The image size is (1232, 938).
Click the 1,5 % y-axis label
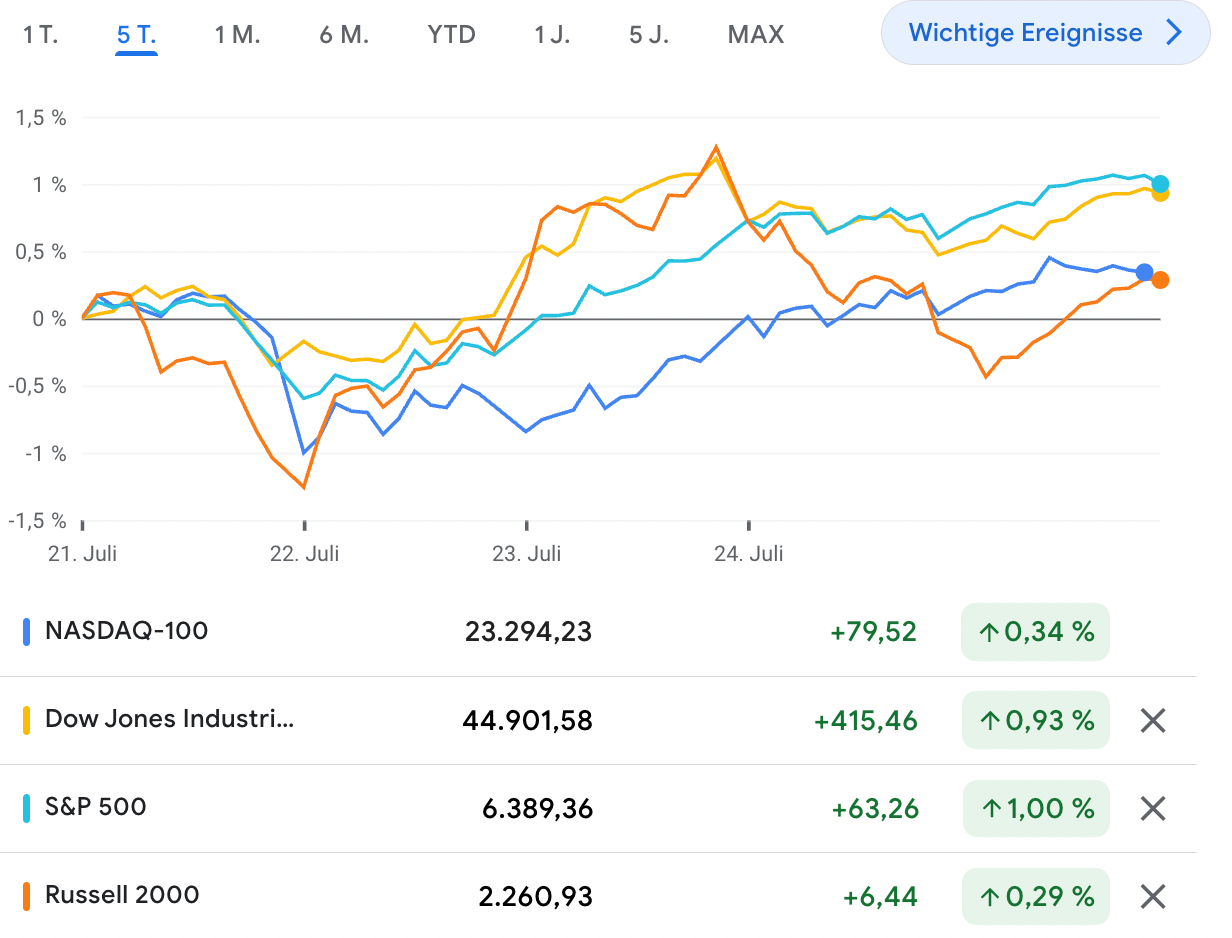coord(40,118)
